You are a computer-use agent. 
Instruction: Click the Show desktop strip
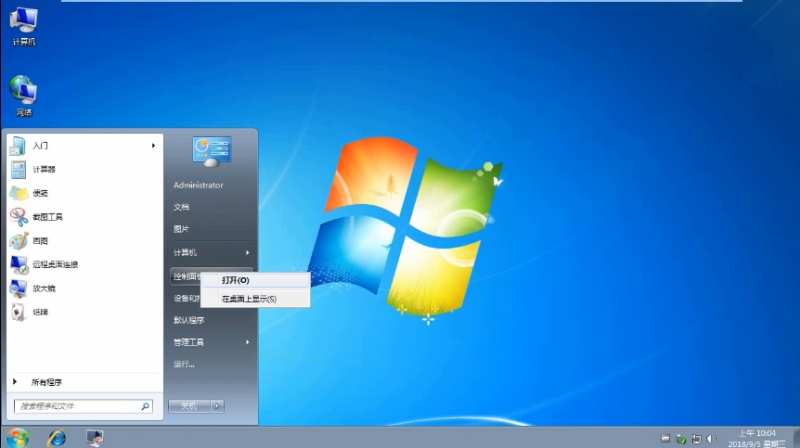pos(796,438)
